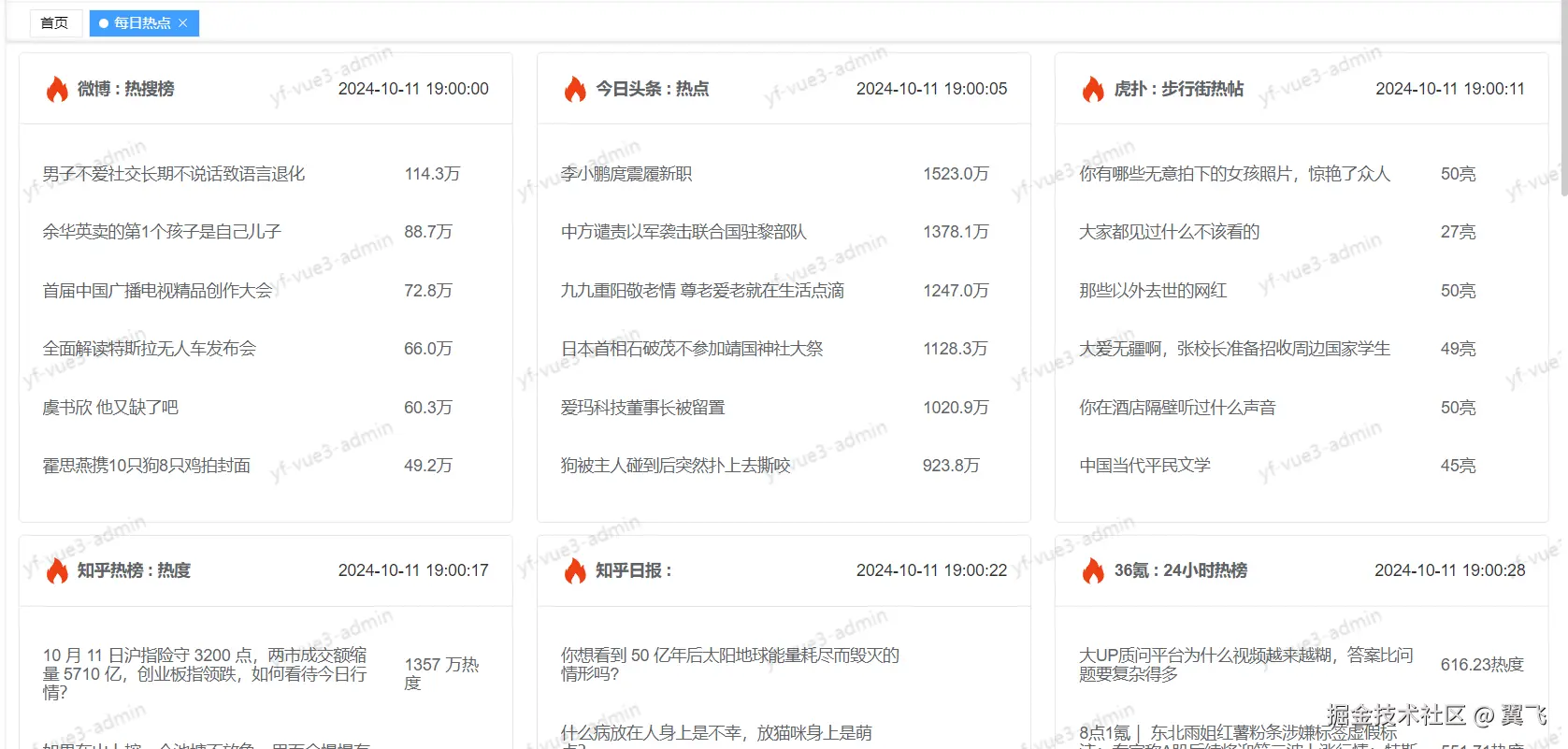Open 余华英卖的第1个孩子是自己儿子

(x=162, y=232)
